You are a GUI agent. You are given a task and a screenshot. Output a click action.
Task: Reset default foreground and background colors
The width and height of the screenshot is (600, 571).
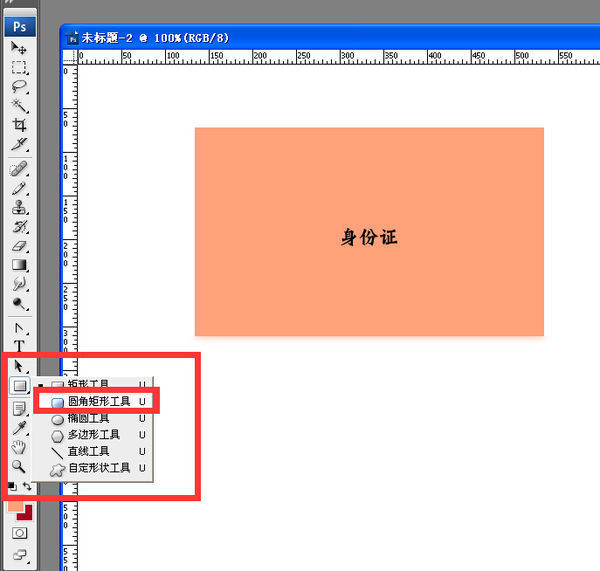[13, 486]
